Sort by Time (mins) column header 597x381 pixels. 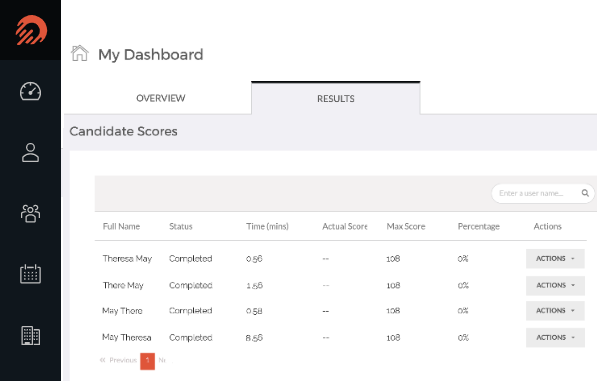coord(267,226)
